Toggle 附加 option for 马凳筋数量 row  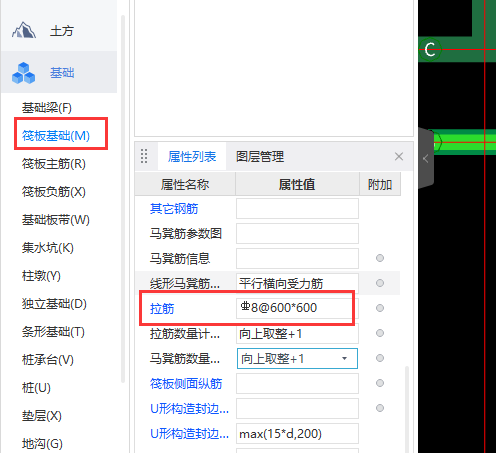pyautogui.click(x=380, y=358)
